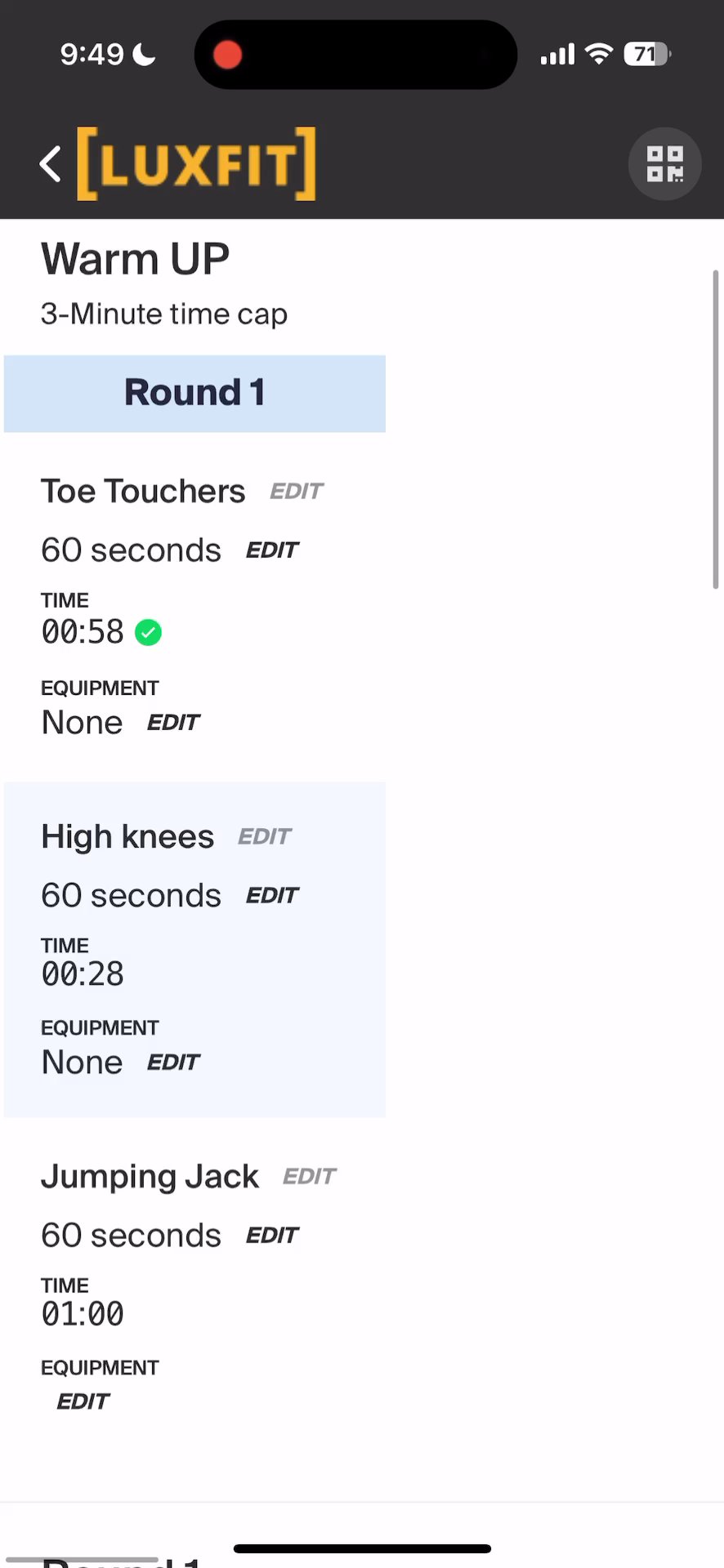Edit Jumping Jack 60 seconds duration

tap(272, 1236)
